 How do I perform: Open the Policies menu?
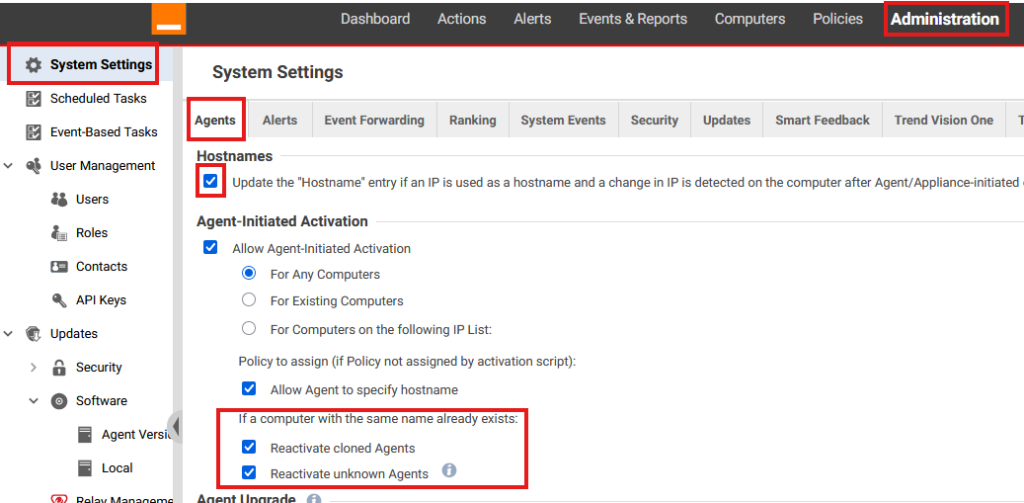[x=837, y=19]
